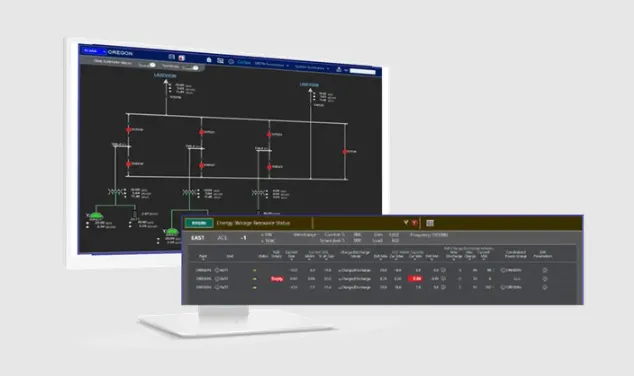Click the red clear-filter icon

[x=414, y=223]
